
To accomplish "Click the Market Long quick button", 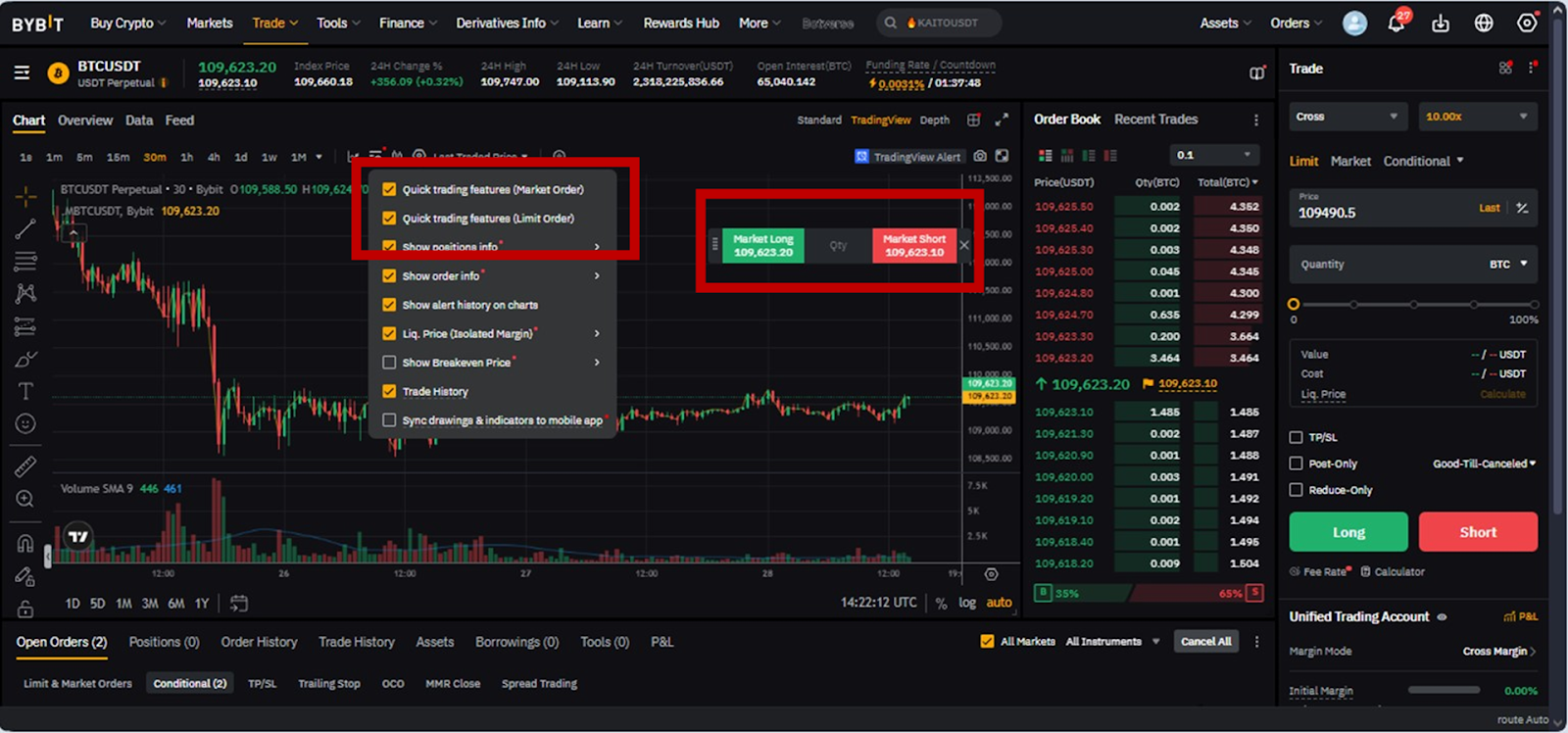I will [762, 245].
